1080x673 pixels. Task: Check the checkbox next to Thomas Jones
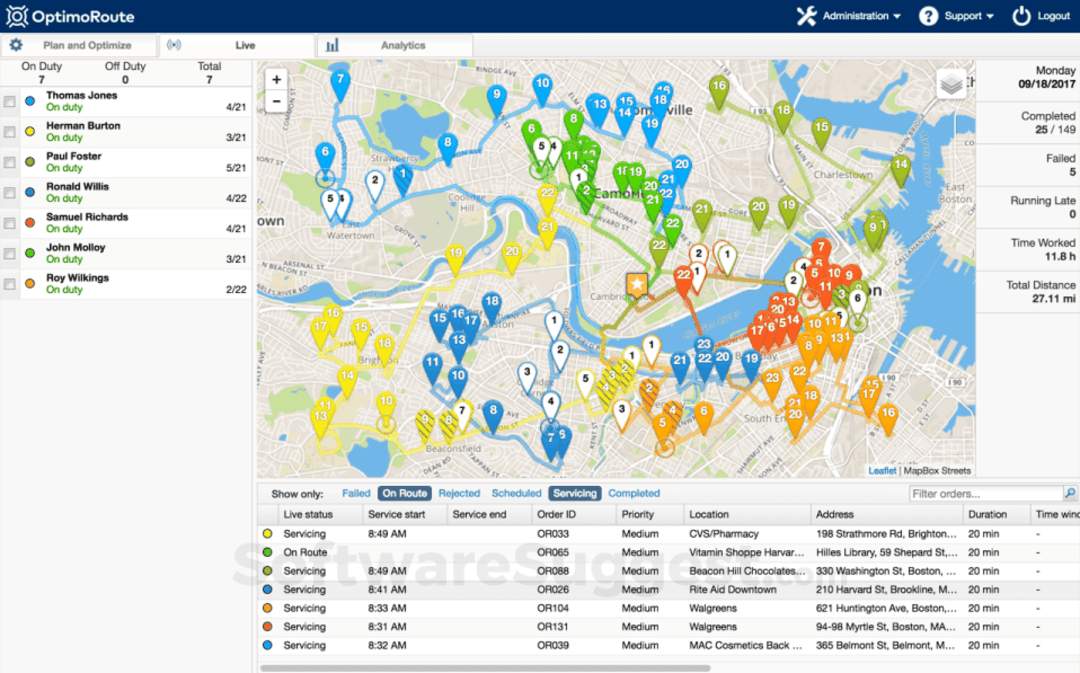point(10,100)
